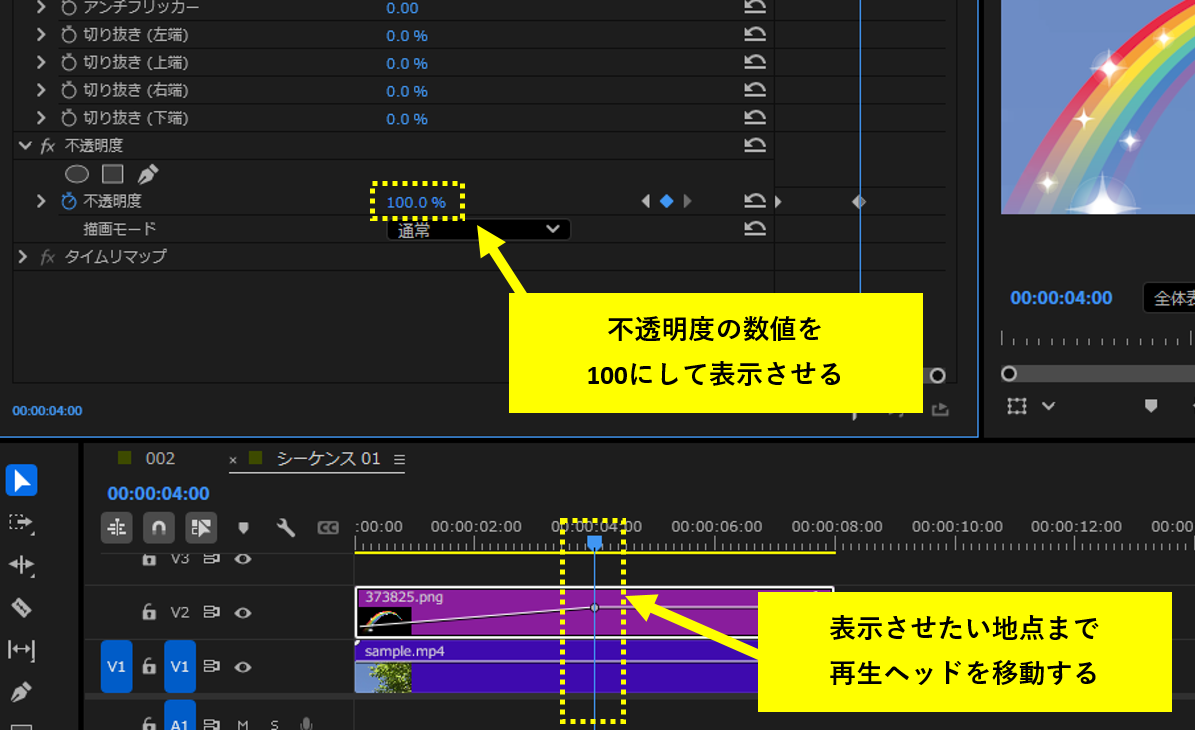The width and height of the screenshot is (1195, 731).
Task: Select the Pen tool in the toolbar
Action: point(22,690)
